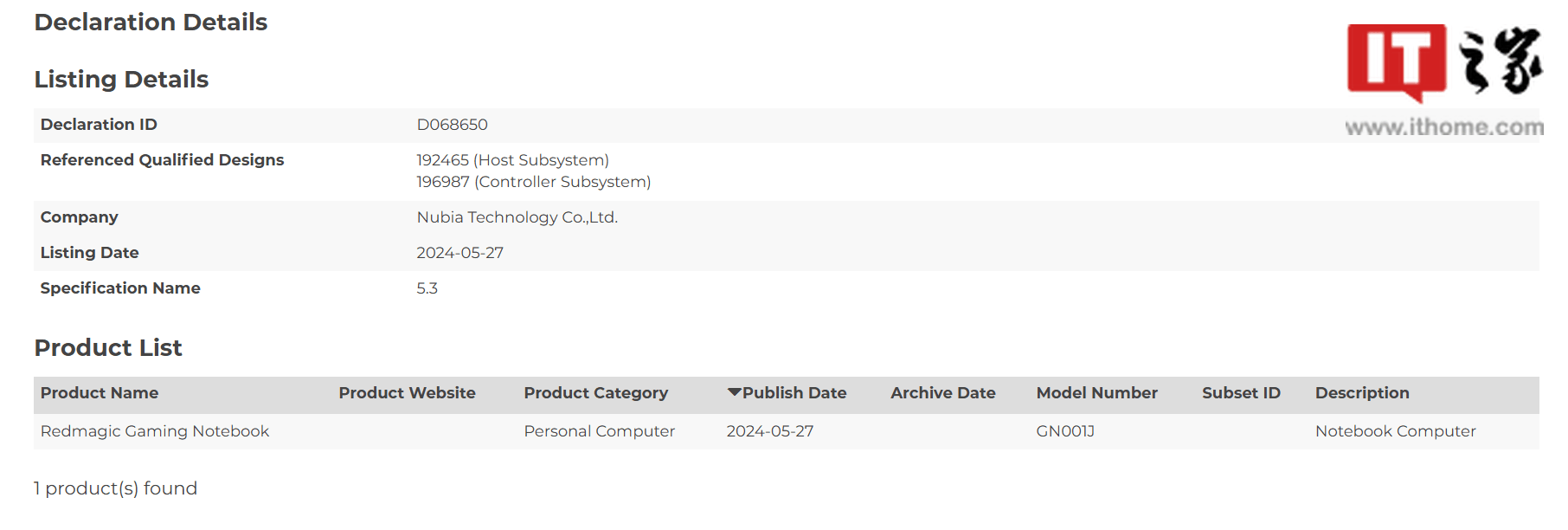Sort by Product Category column header
Image resolution: width=1568 pixels, height=530 pixels.
pyautogui.click(x=595, y=393)
